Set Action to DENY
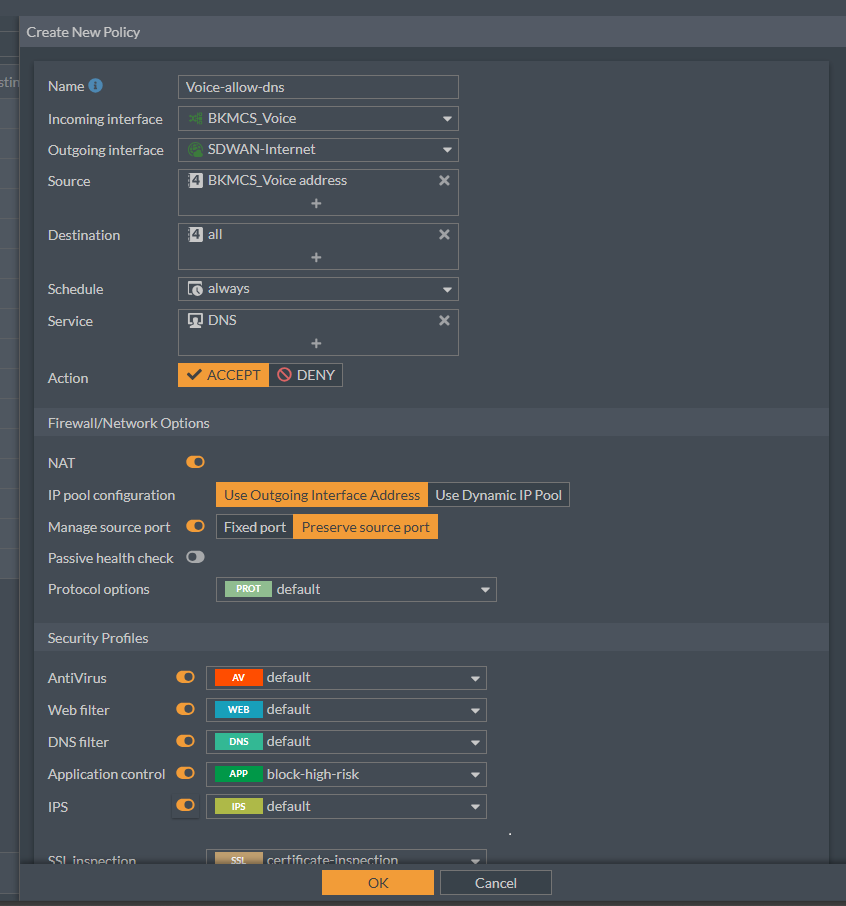846x906 pixels. [306, 375]
